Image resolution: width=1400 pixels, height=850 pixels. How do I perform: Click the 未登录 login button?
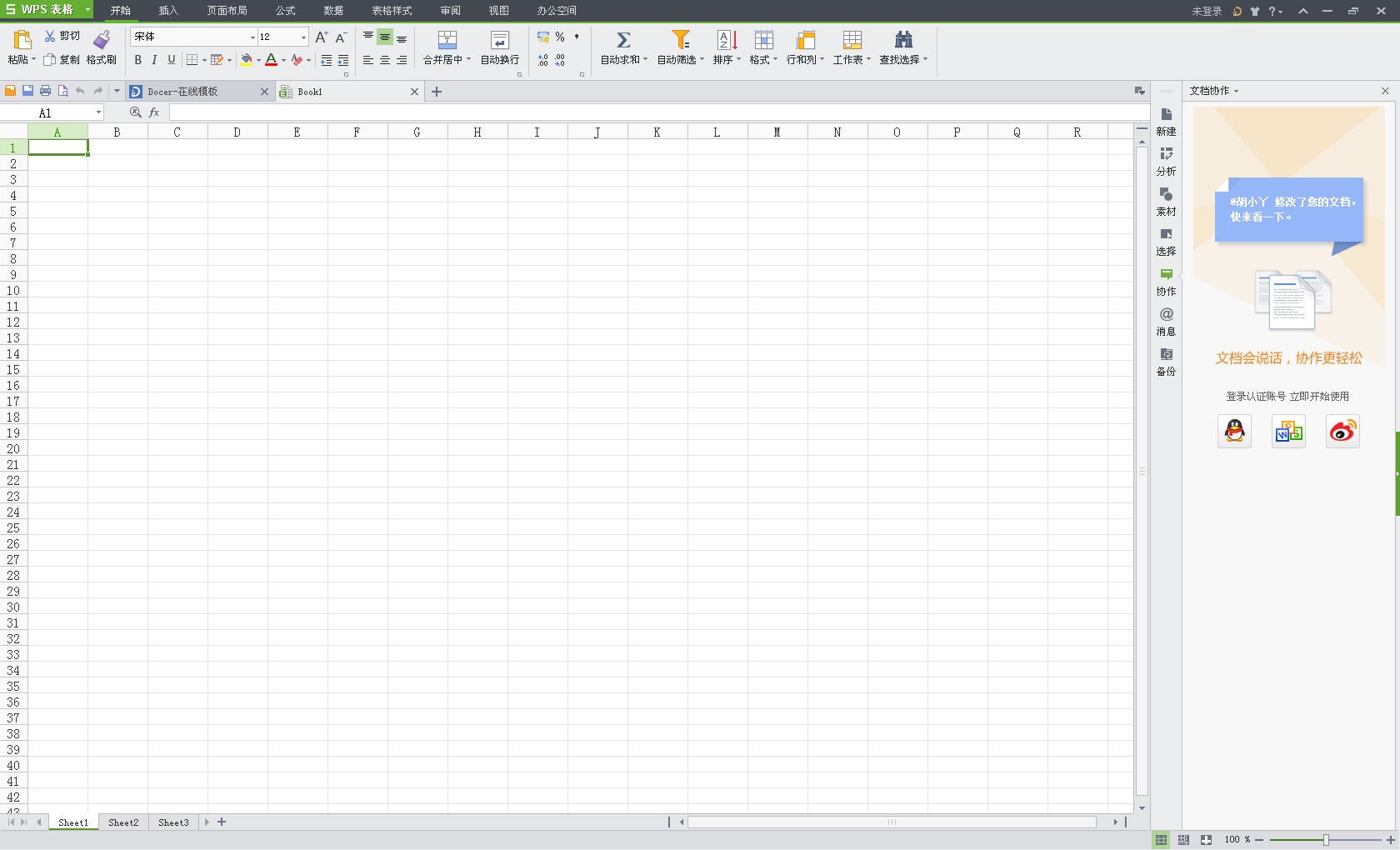click(x=1206, y=11)
